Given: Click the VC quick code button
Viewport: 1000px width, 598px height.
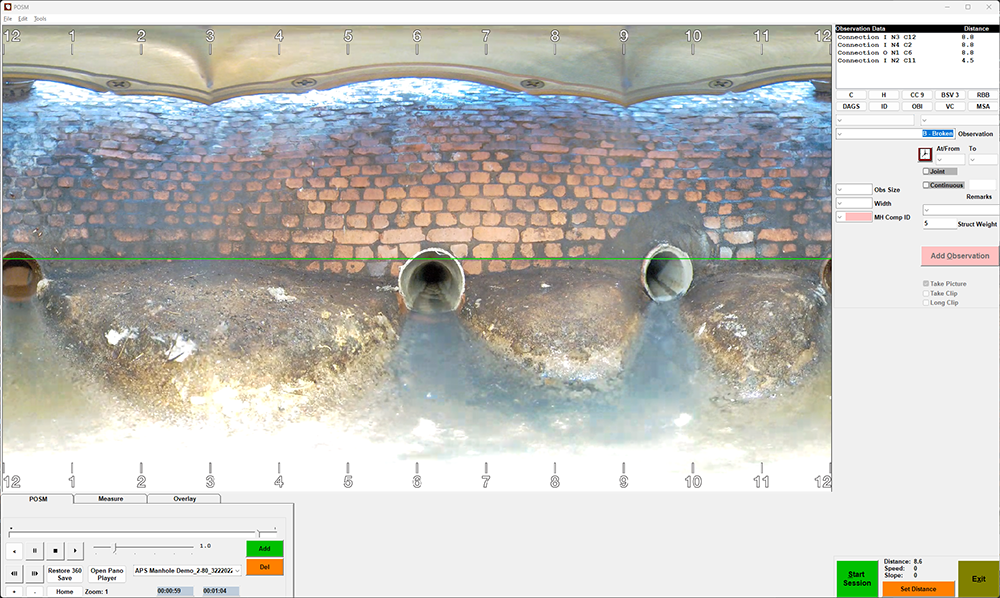Looking at the screenshot, I should click(950, 106).
